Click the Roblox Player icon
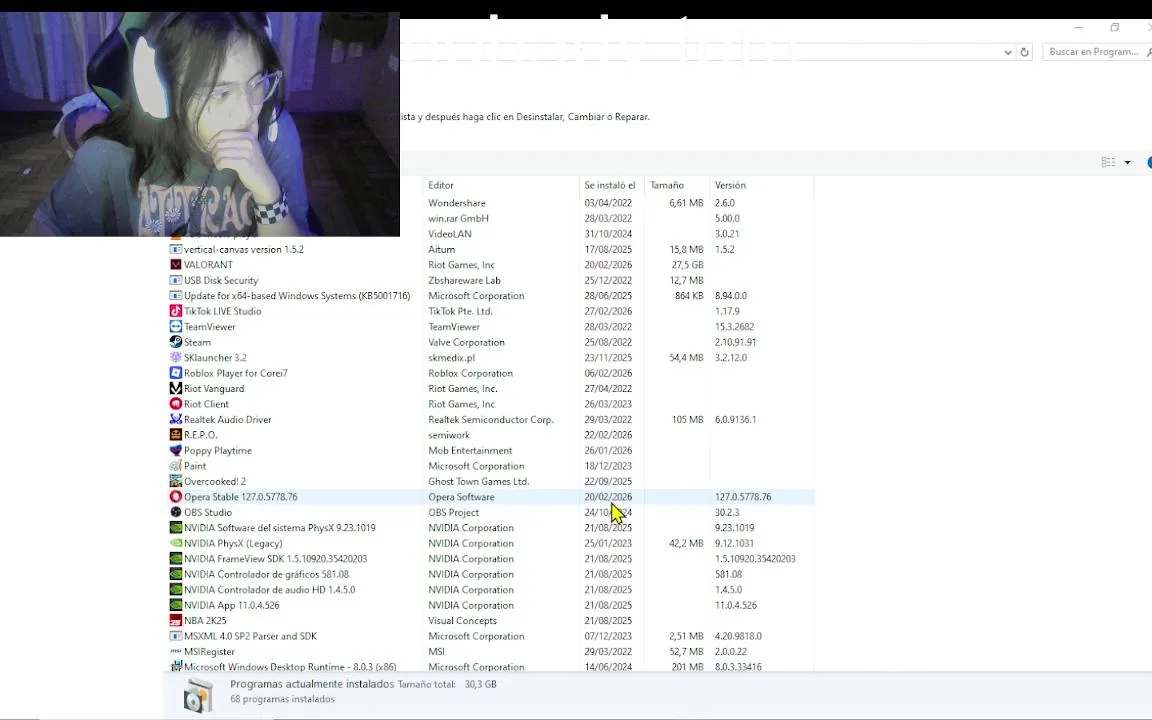The height and width of the screenshot is (720, 1152). [176, 372]
